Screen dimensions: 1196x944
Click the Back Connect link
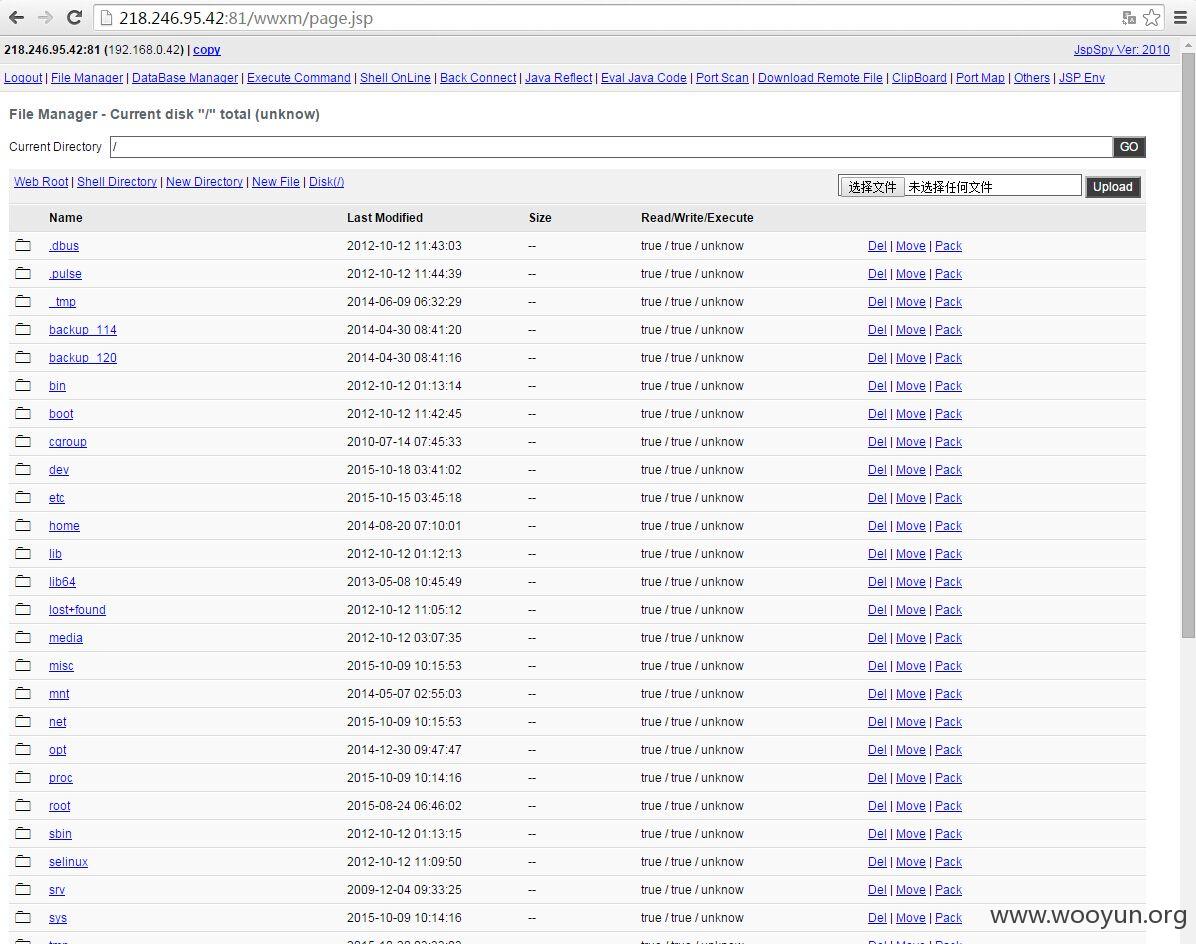478,78
